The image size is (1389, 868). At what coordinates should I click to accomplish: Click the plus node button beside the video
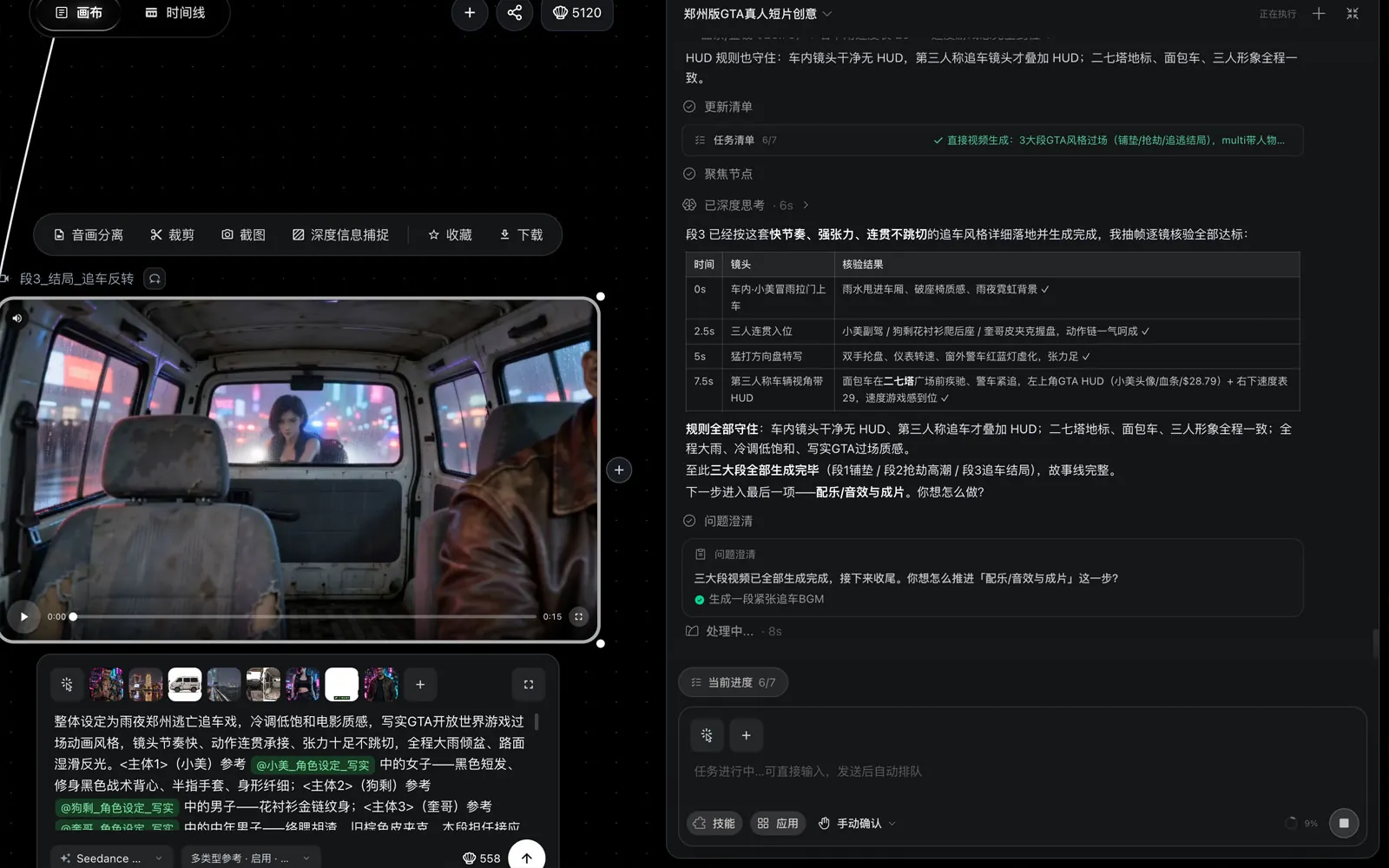(619, 470)
